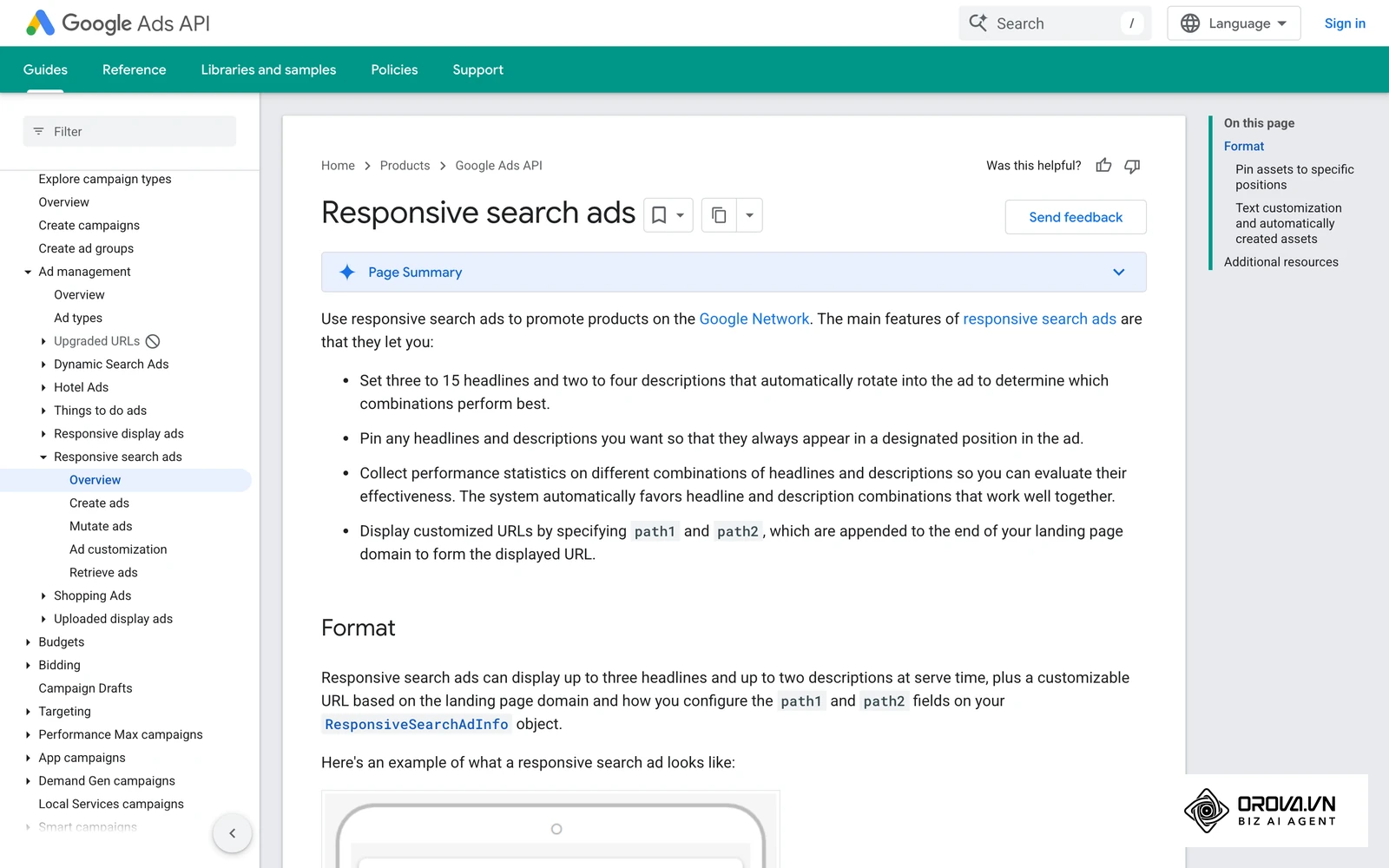Focus the Search input field
This screenshot has width=1389, height=868.
pos(1055,23)
